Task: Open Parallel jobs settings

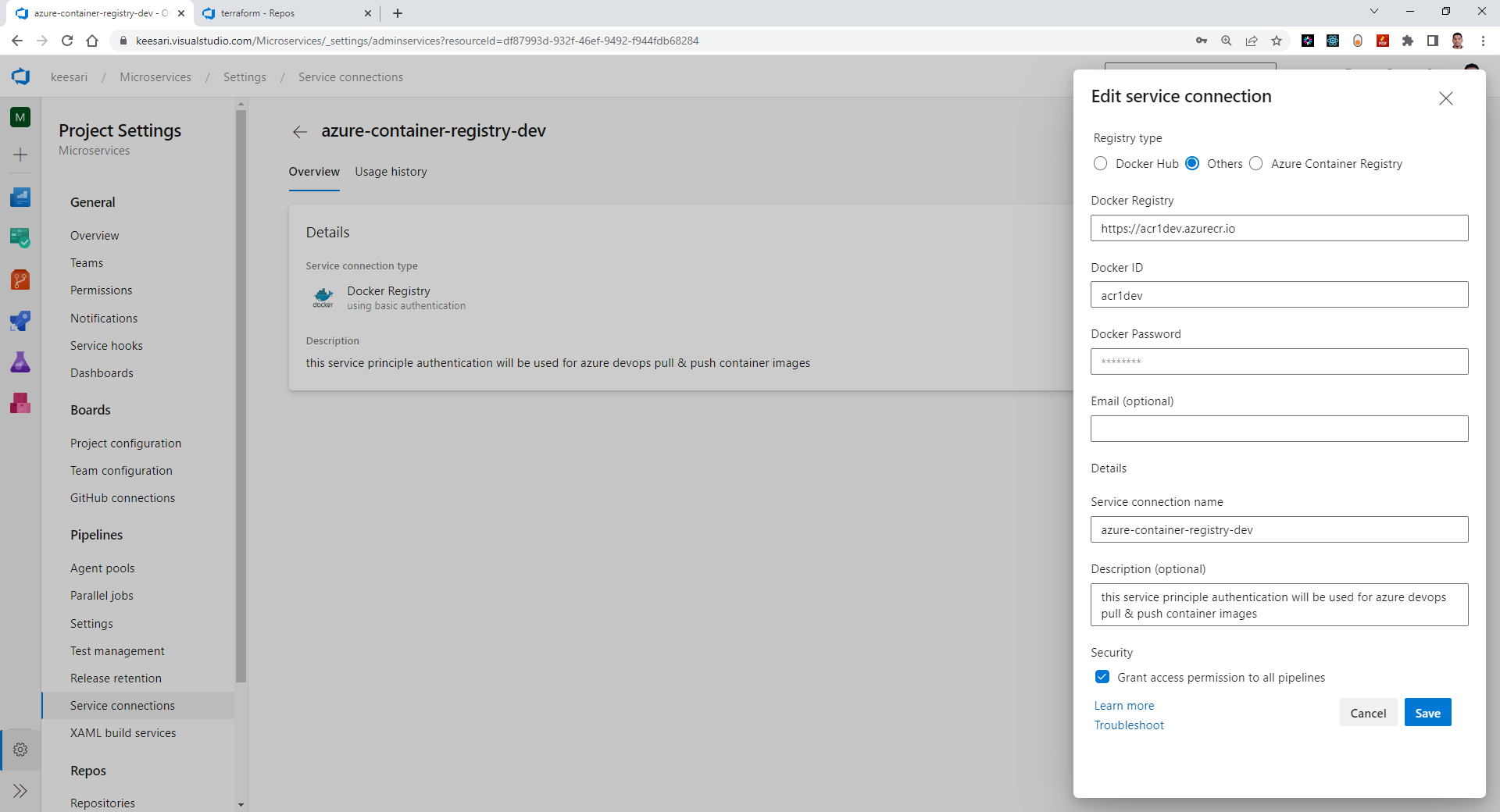Action: pos(102,596)
